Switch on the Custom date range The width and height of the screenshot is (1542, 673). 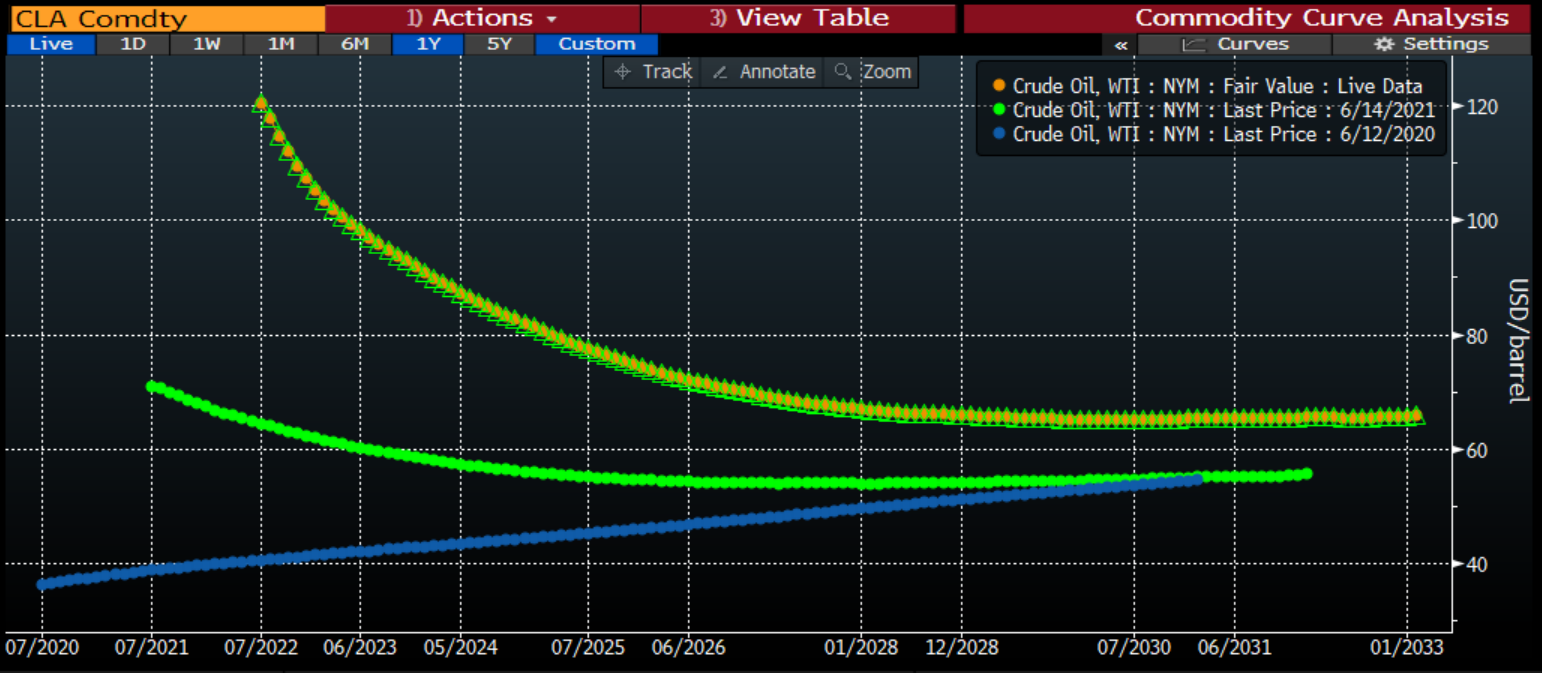tap(596, 44)
